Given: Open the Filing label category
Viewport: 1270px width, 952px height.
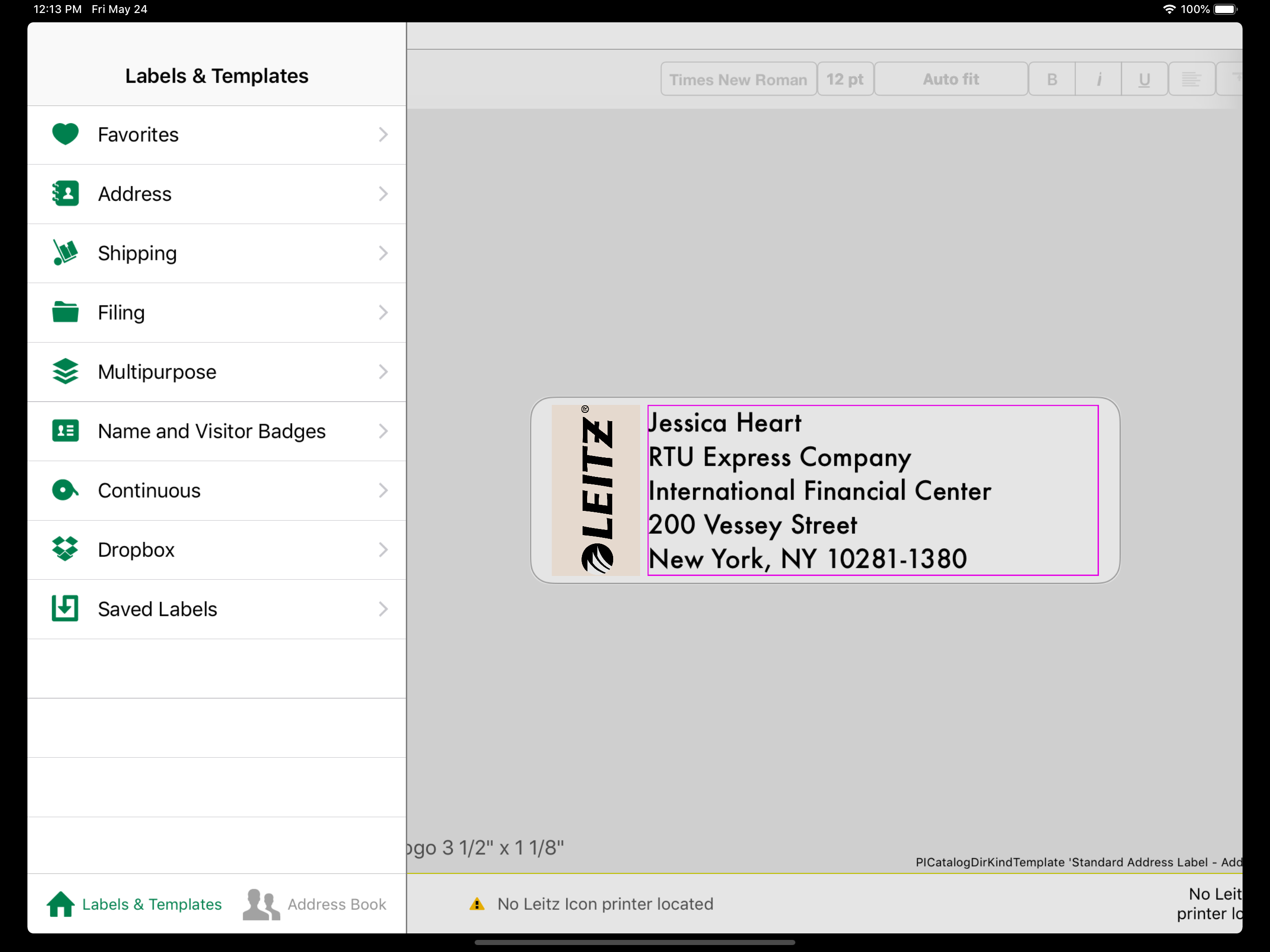Looking at the screenshot, I should 217,313.
